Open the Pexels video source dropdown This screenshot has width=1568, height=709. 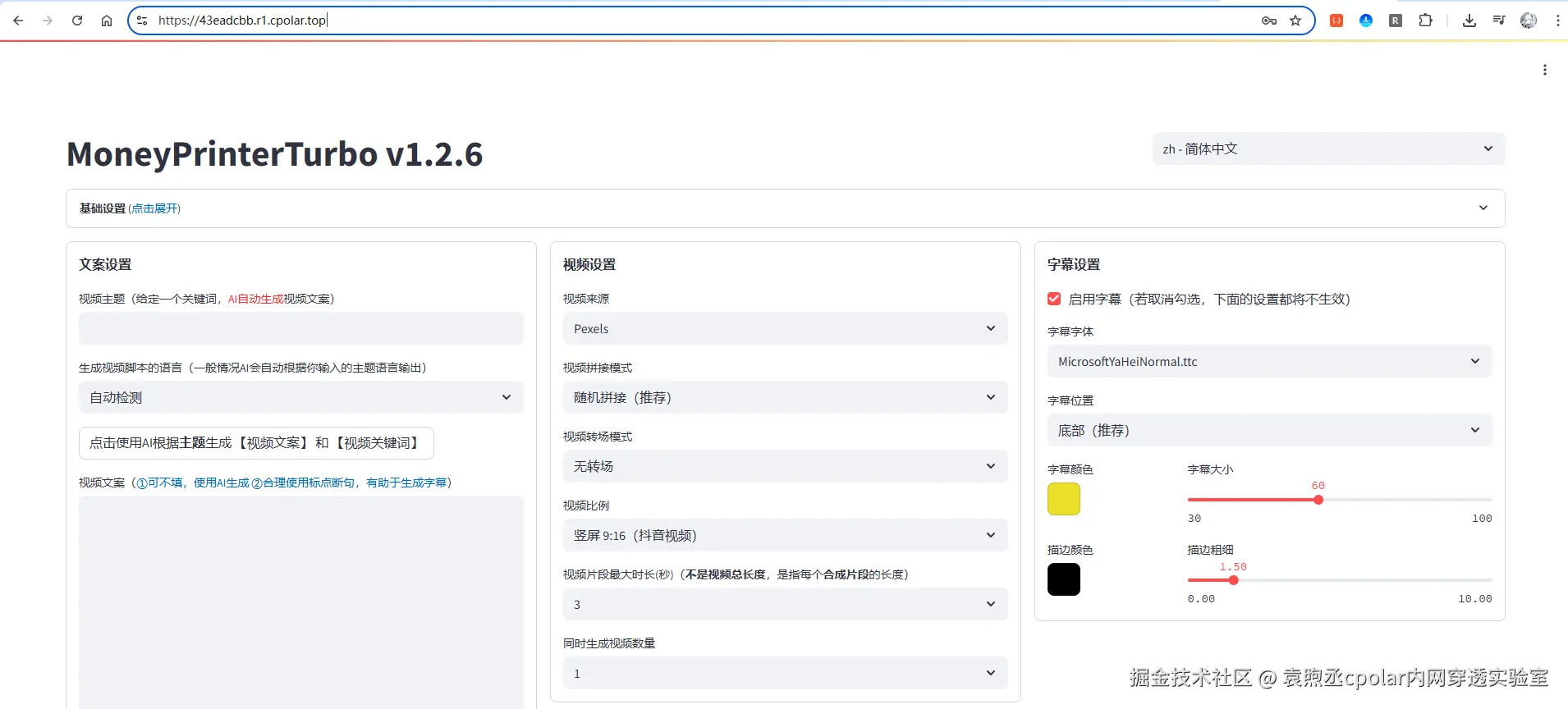[785, 328]
